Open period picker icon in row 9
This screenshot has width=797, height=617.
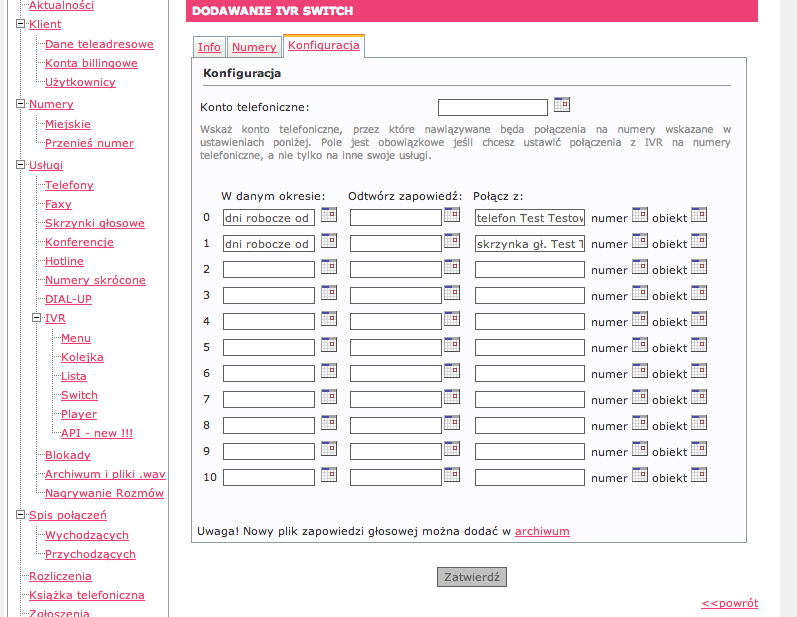tap(329, 449)
